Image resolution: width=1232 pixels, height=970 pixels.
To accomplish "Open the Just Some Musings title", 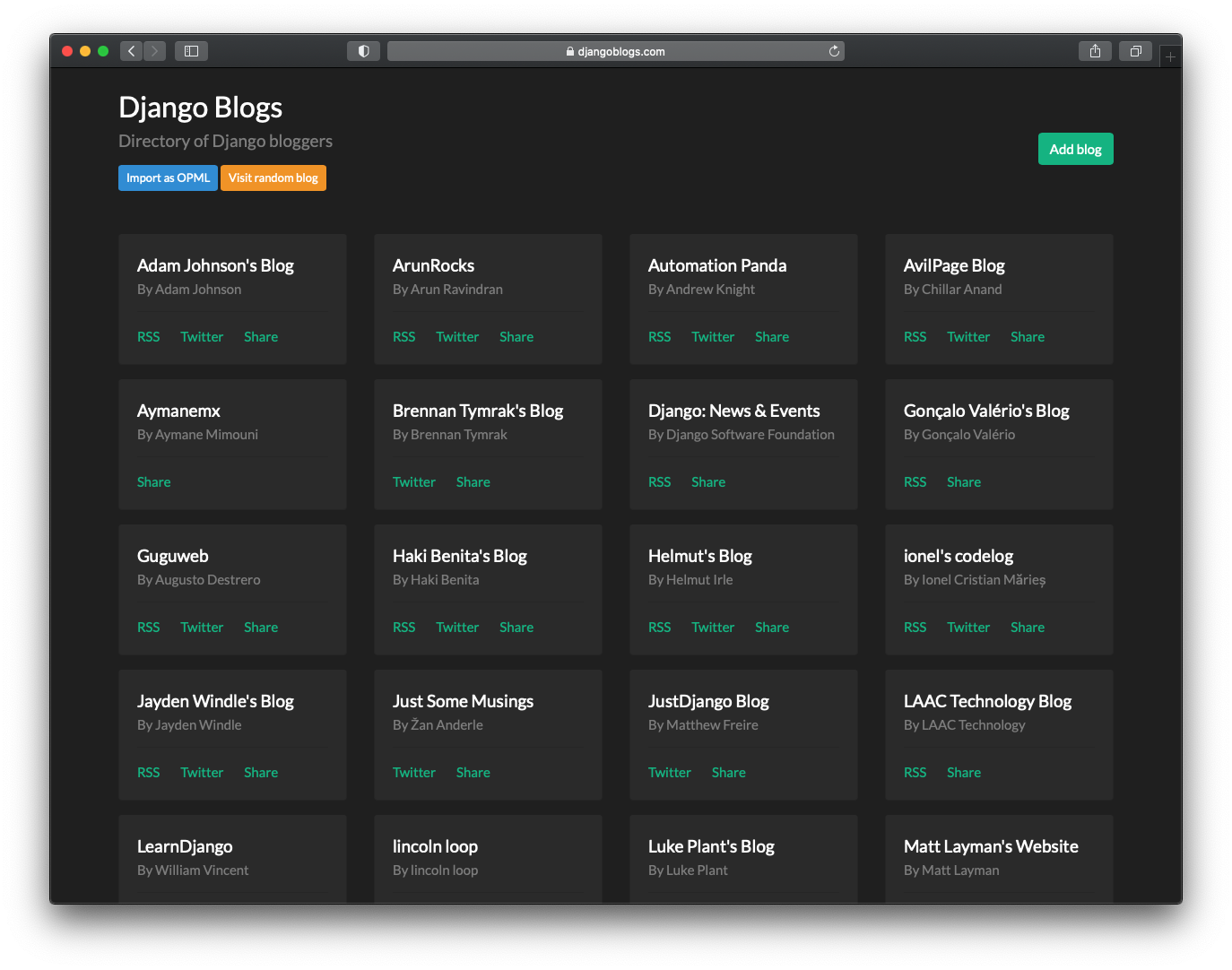I will 463,701.
